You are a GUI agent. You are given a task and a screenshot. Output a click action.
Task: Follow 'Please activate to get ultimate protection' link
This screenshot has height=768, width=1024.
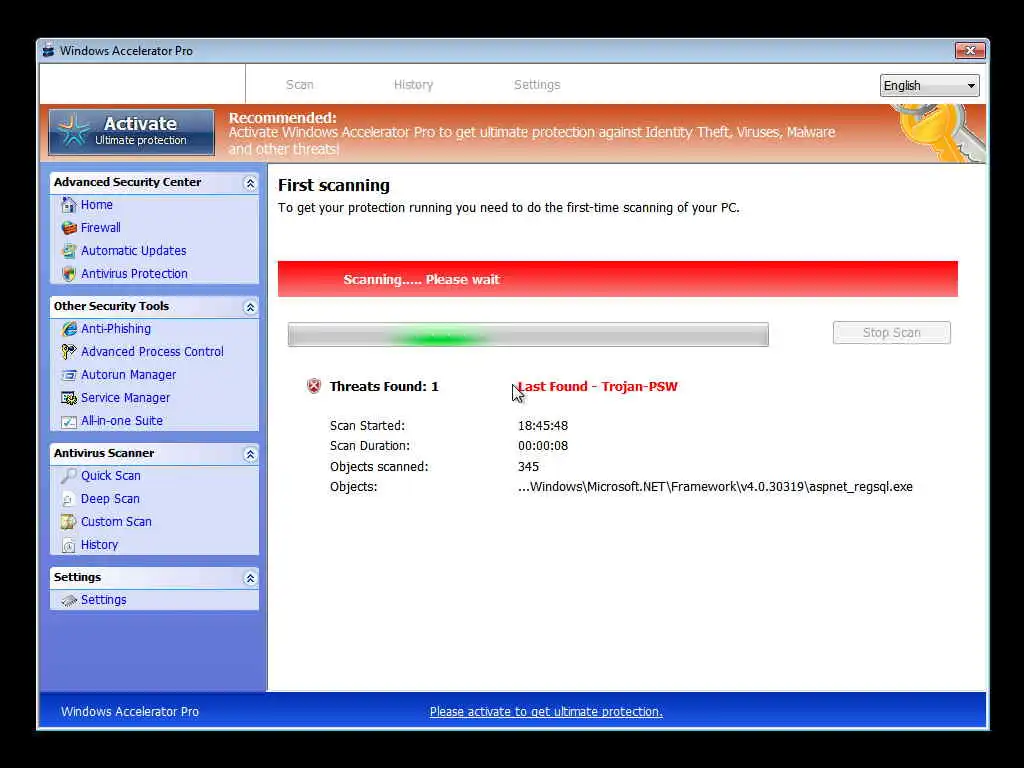(546, 712)
